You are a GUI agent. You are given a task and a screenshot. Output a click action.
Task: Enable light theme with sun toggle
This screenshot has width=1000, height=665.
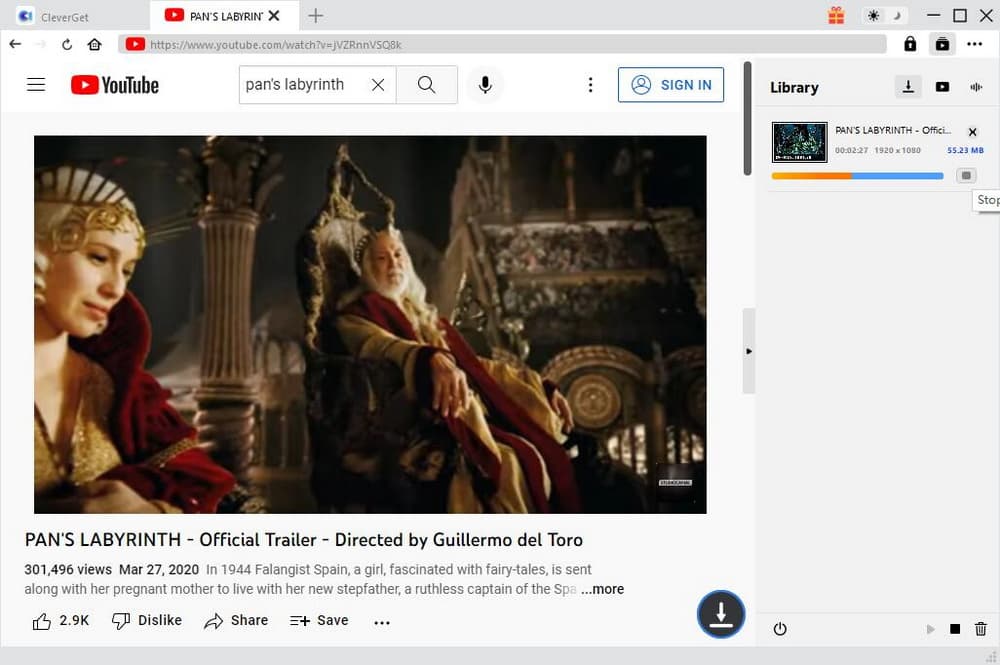coord(873,16)
